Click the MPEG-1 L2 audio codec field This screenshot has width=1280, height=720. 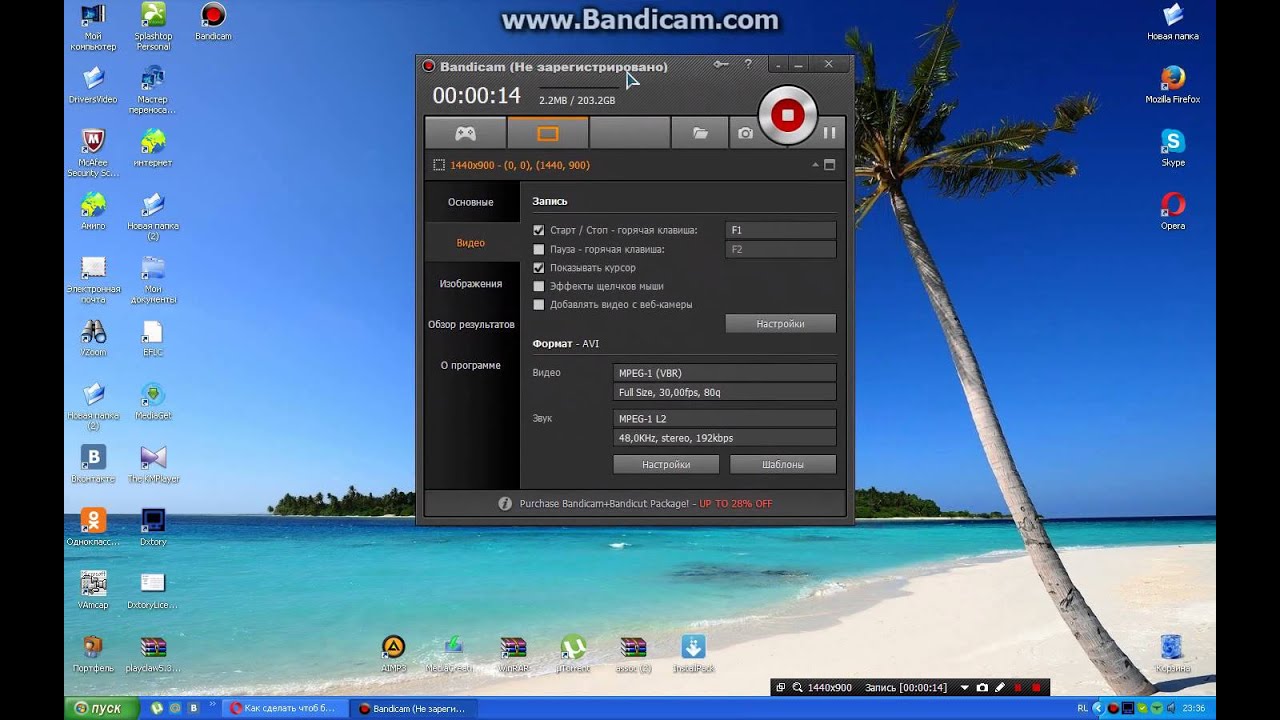point(724,418)
